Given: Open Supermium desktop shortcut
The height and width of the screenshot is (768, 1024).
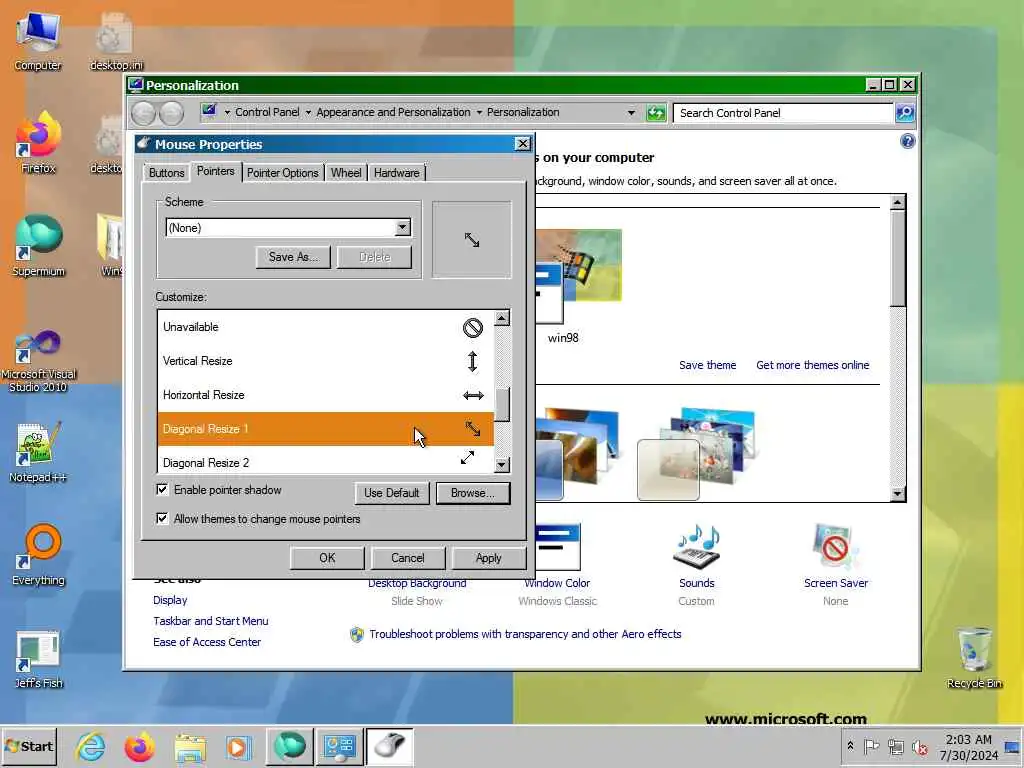Looking at the screenshot, I should [38, 246].
